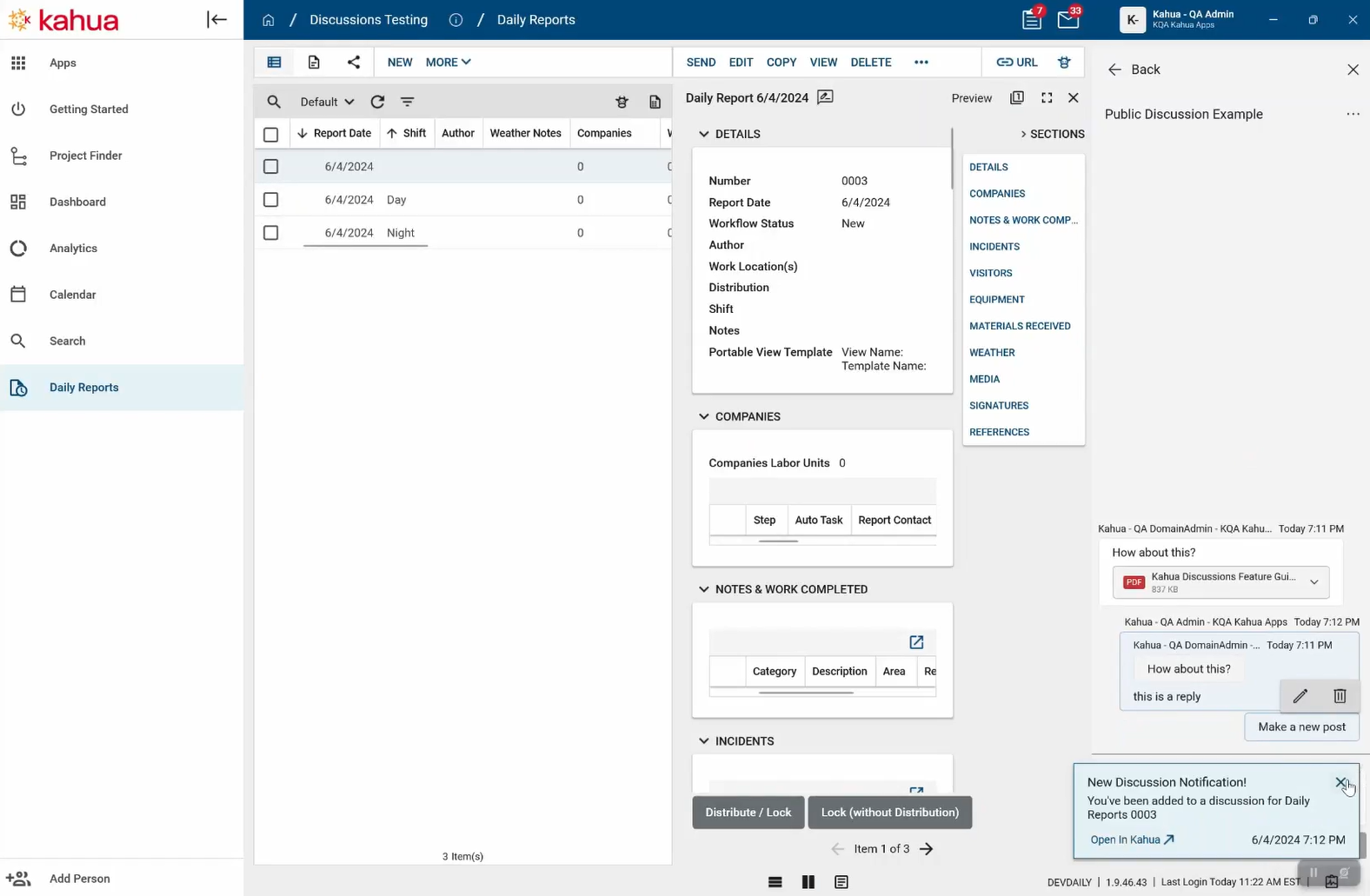Jump to the WEATHER section link
Screen dimensions: 1370x896
click(x=992, y=353)
